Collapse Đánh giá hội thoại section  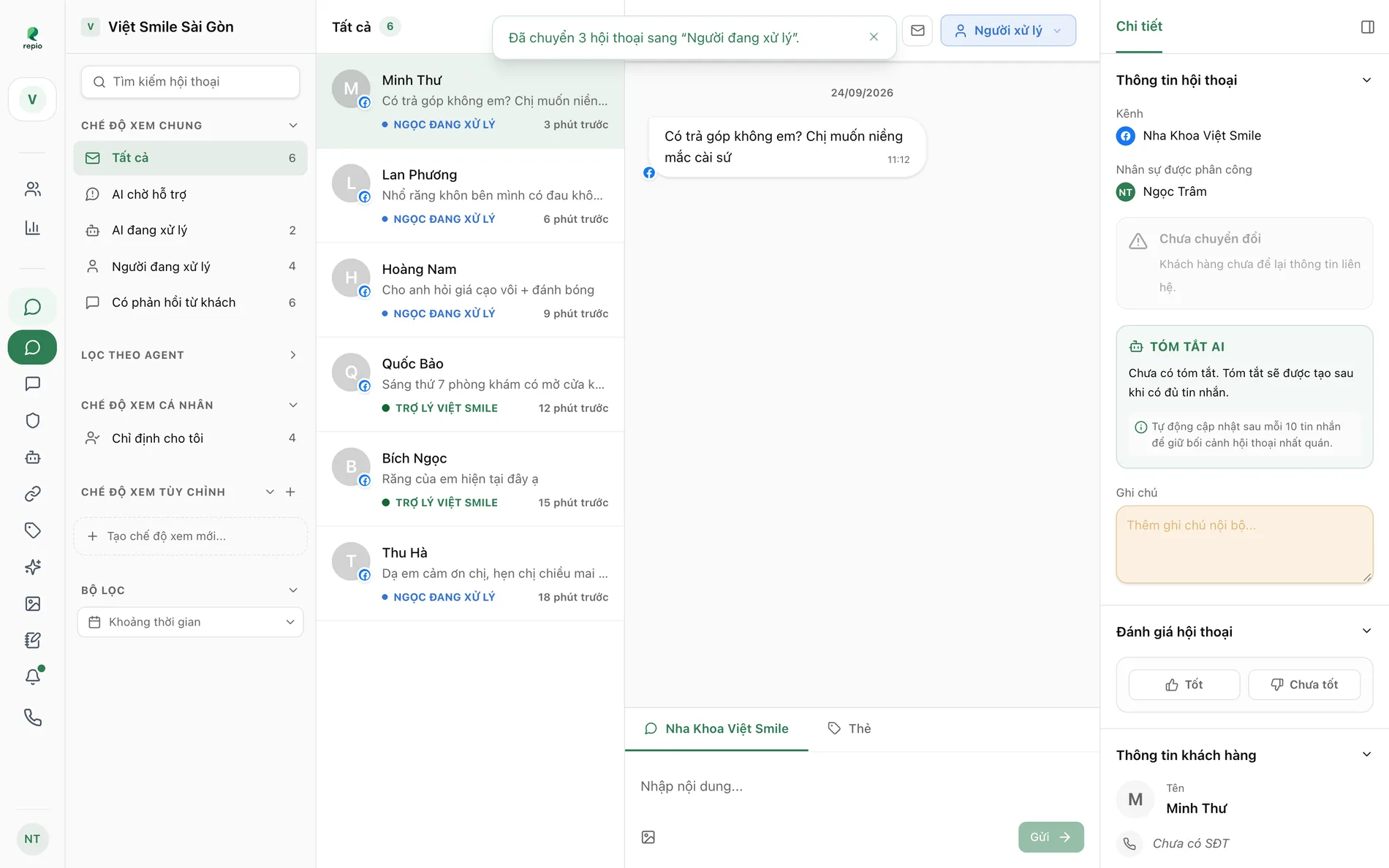(1366, 631)
